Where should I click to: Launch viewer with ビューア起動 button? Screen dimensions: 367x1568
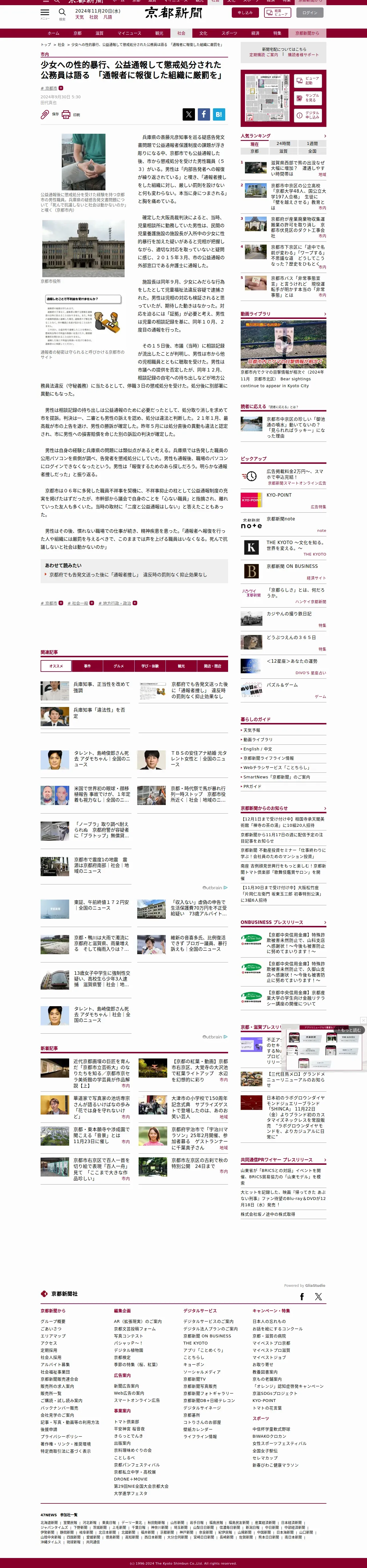(307, 80)
